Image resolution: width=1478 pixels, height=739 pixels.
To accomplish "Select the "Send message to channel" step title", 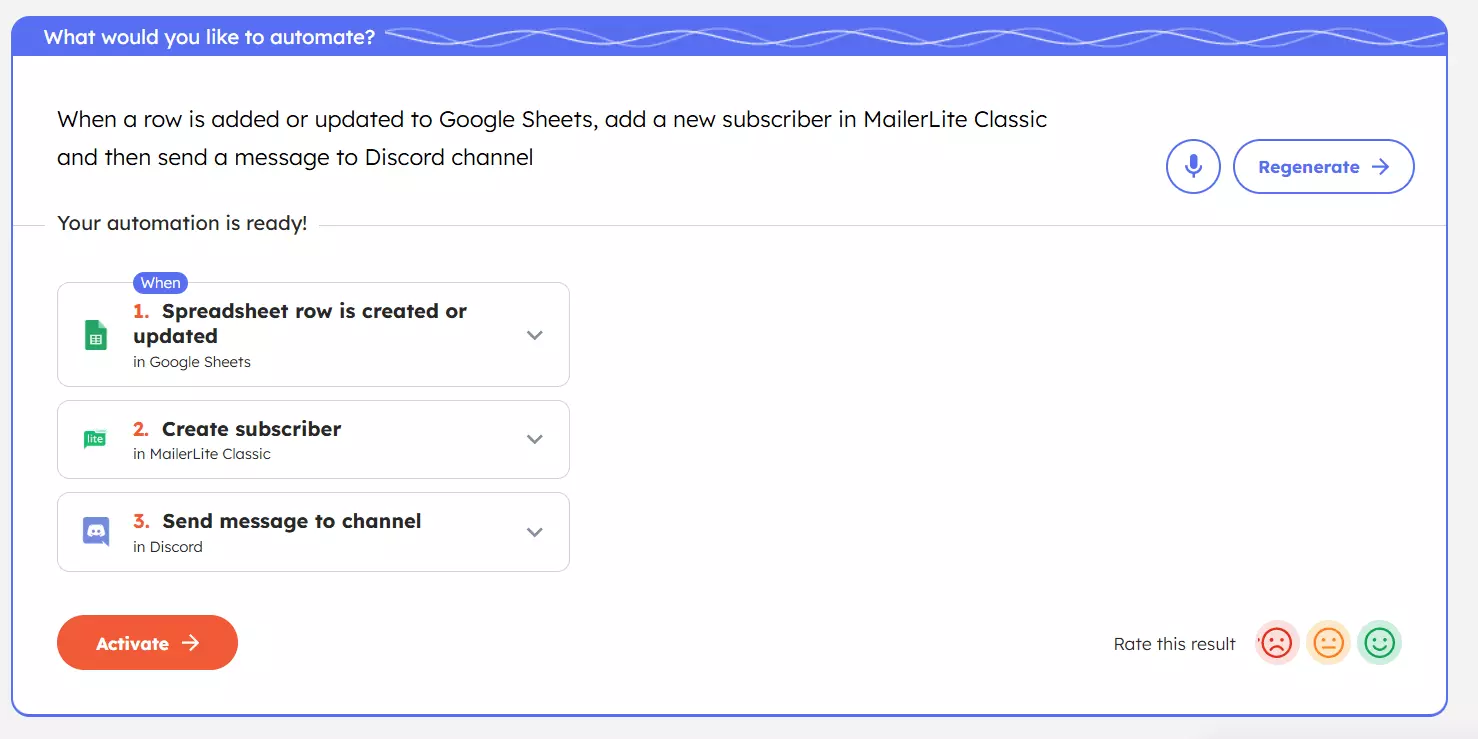I will [291, 521].
